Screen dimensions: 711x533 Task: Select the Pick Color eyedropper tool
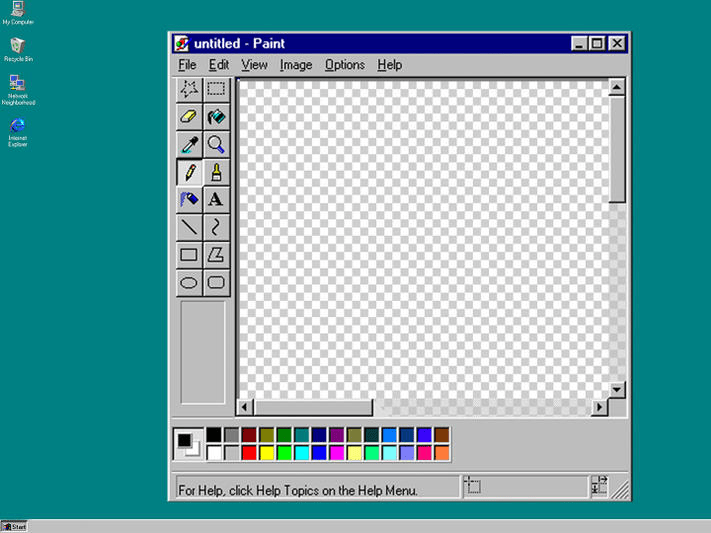tap(189, 145)
